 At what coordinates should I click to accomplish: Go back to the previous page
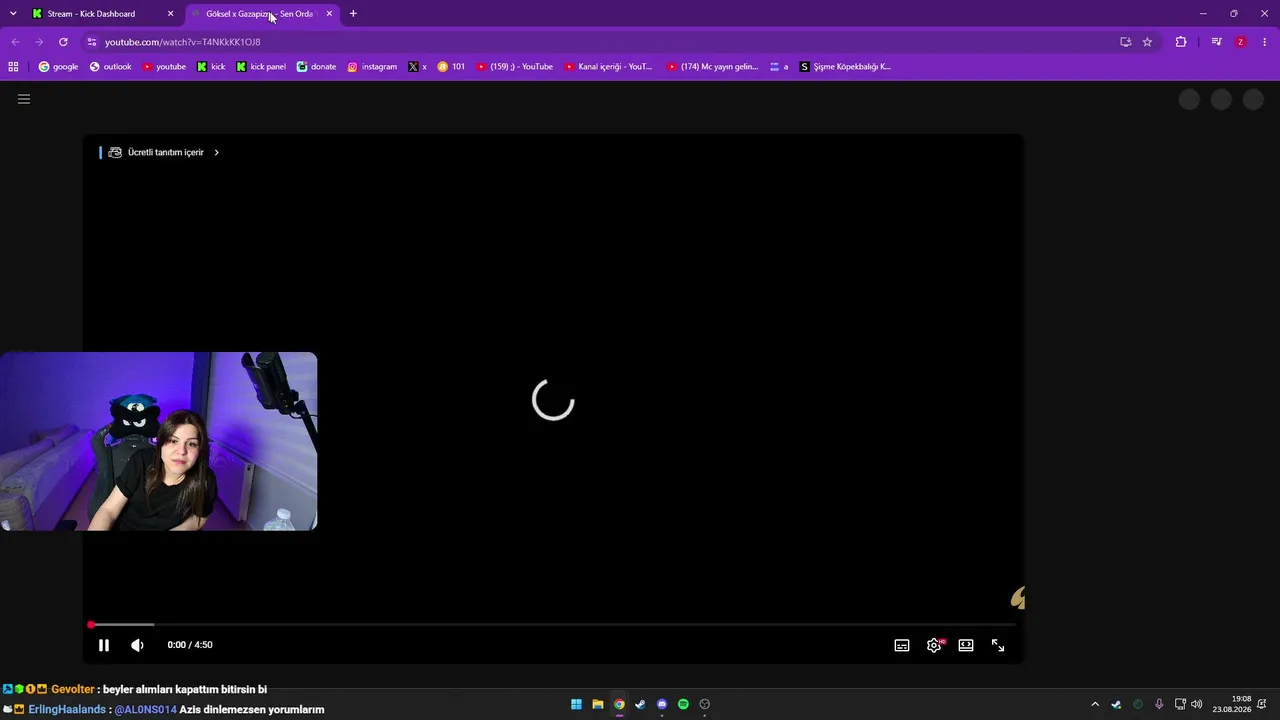15,42
